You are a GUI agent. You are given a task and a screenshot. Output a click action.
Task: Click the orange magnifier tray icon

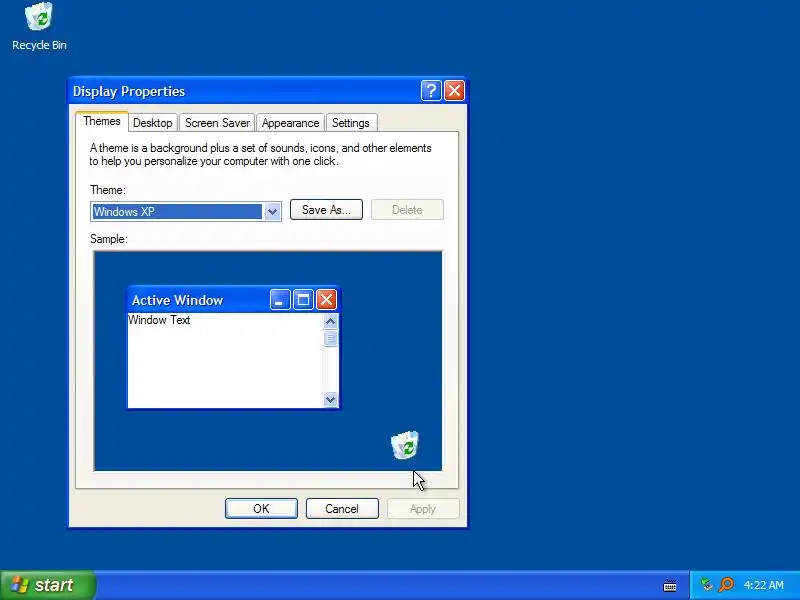click(x=726, y=584)
